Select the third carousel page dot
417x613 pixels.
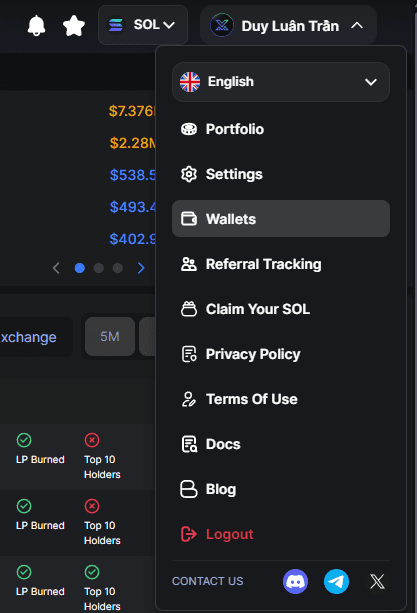(118, 268)
